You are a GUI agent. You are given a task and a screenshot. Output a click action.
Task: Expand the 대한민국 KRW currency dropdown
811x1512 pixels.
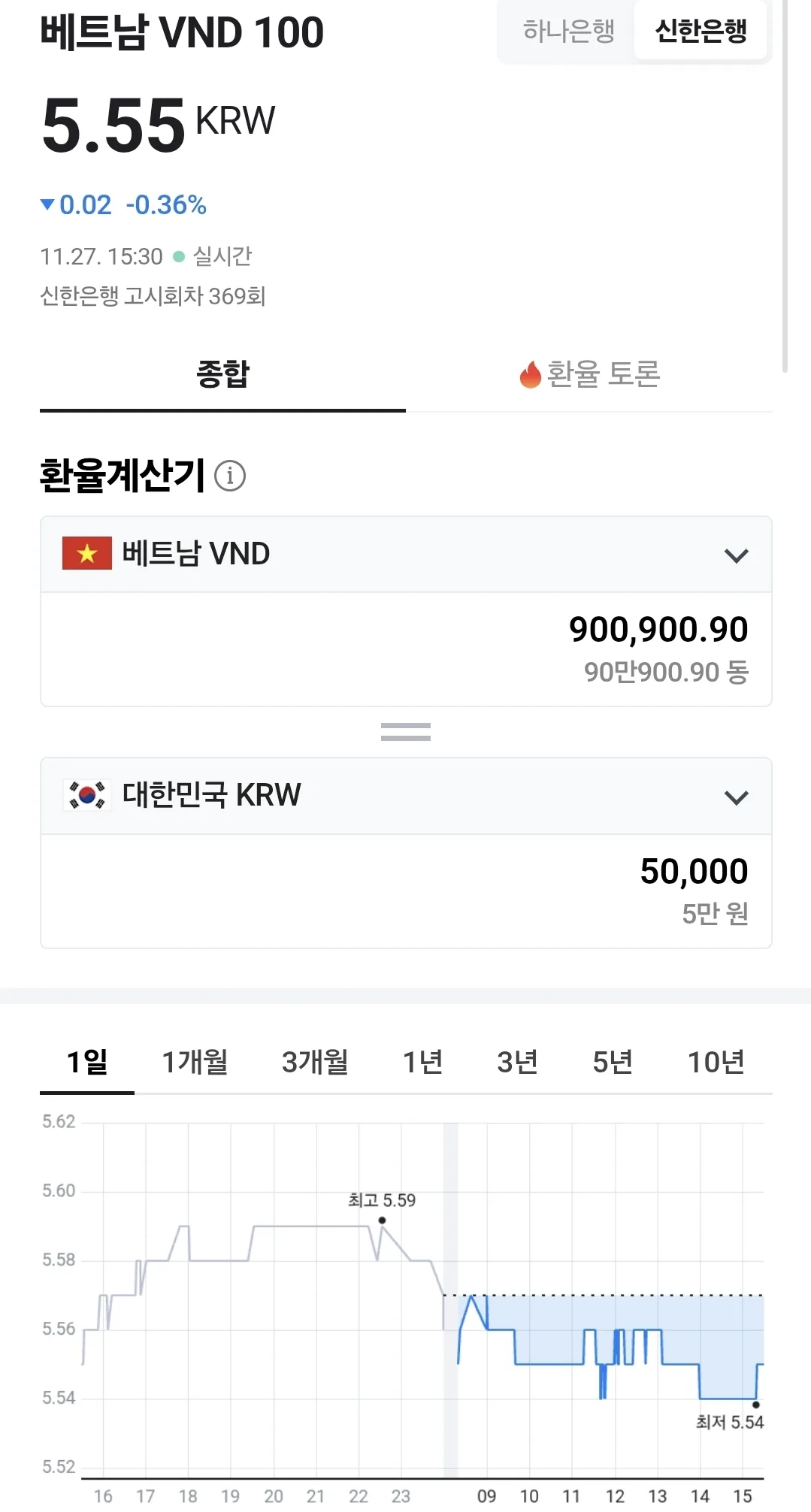406,796
